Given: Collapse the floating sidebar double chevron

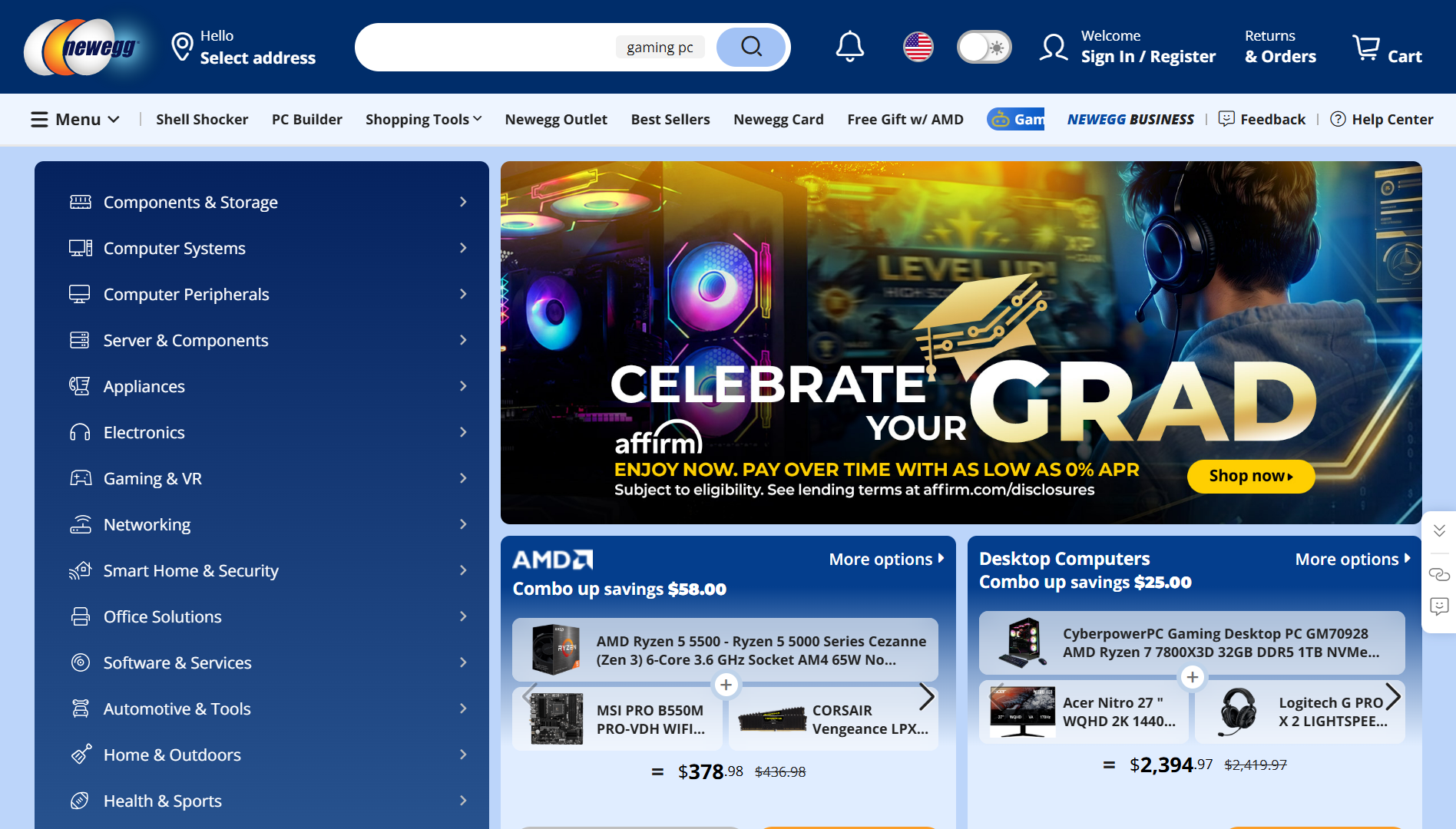Looking at the screenshot, I should [x=1439, y=530].
